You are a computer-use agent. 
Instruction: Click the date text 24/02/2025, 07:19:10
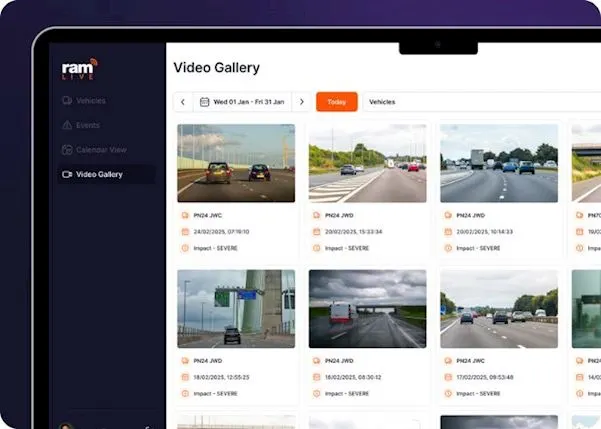coord(222,232)
